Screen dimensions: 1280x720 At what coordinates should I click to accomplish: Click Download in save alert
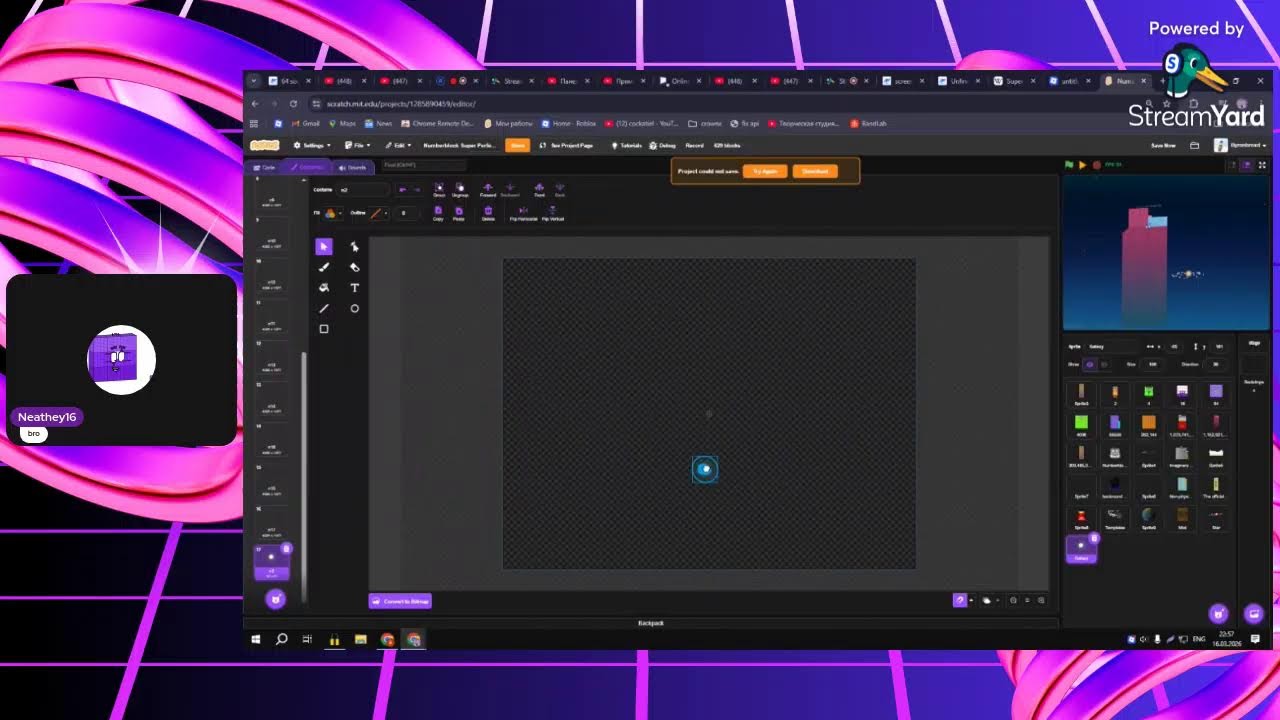(815, 171)
